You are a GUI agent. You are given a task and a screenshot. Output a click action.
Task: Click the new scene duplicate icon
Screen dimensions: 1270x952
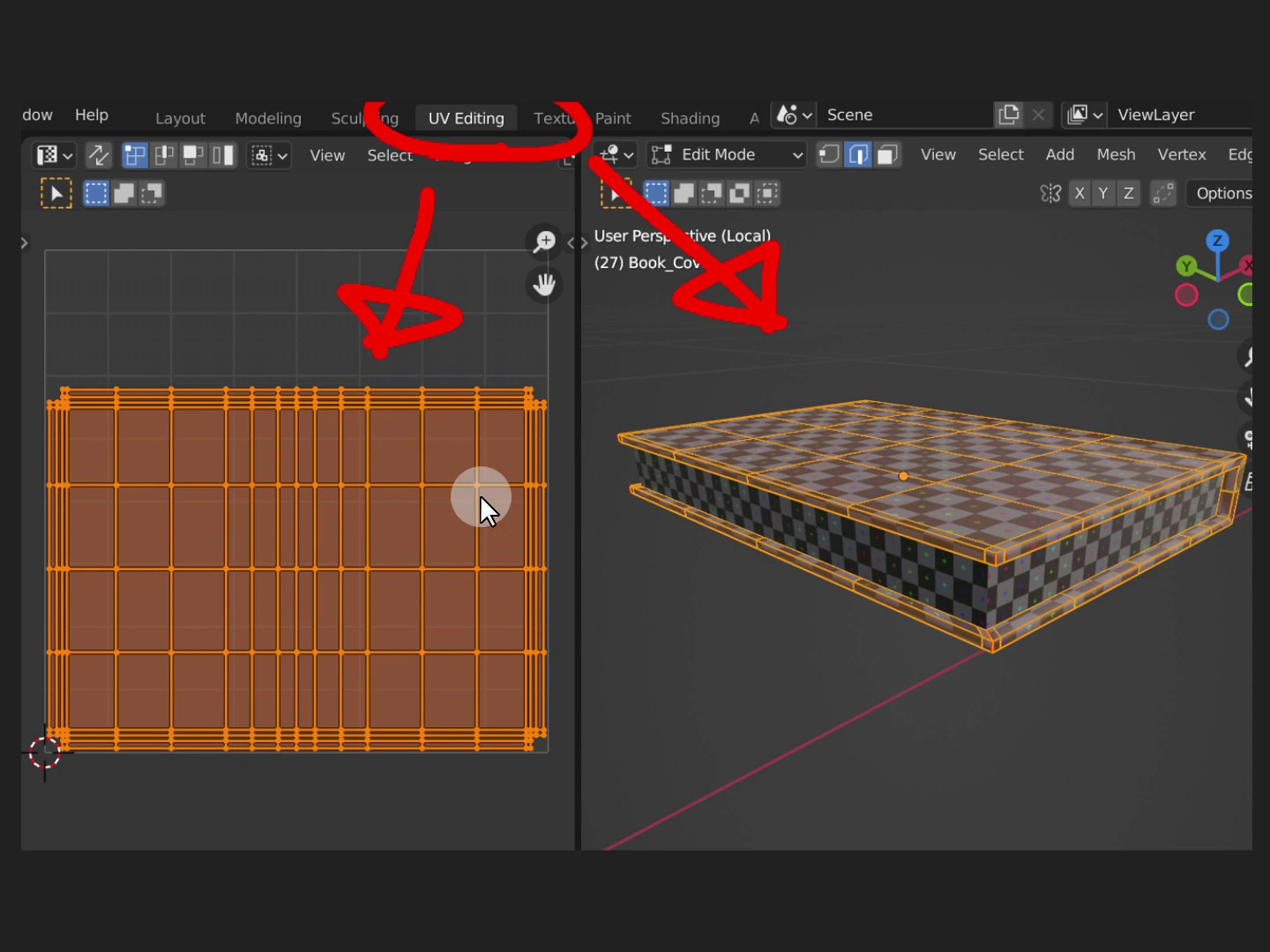point(1008,115)
